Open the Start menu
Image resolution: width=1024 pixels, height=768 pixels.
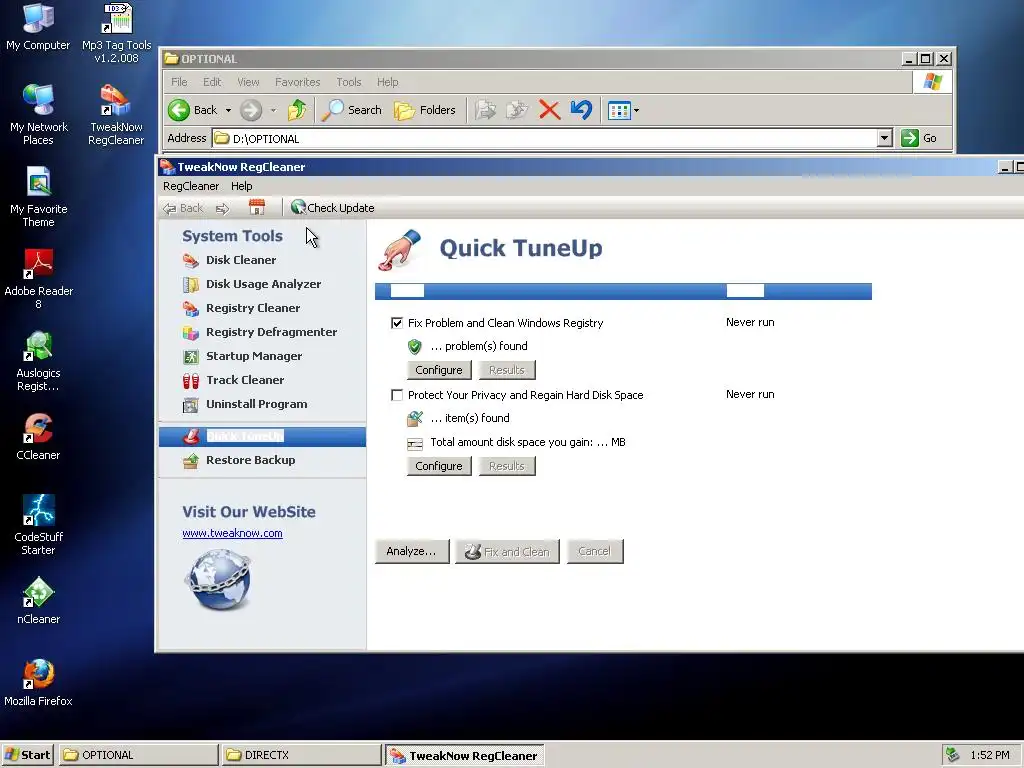click(27, 755)
